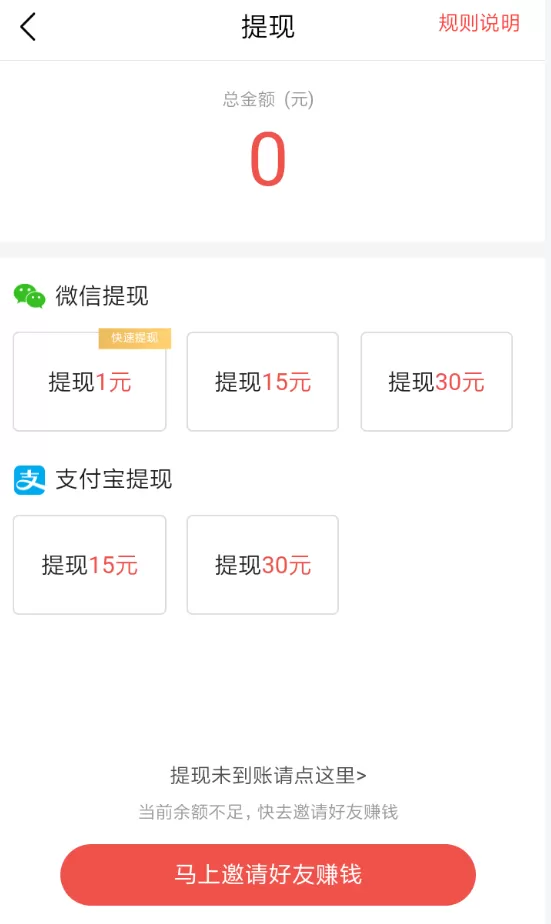Tap the chevron after 提现未到账请点这里
The width and height of the screenshot is (551, 924).
tap(361, 776)
